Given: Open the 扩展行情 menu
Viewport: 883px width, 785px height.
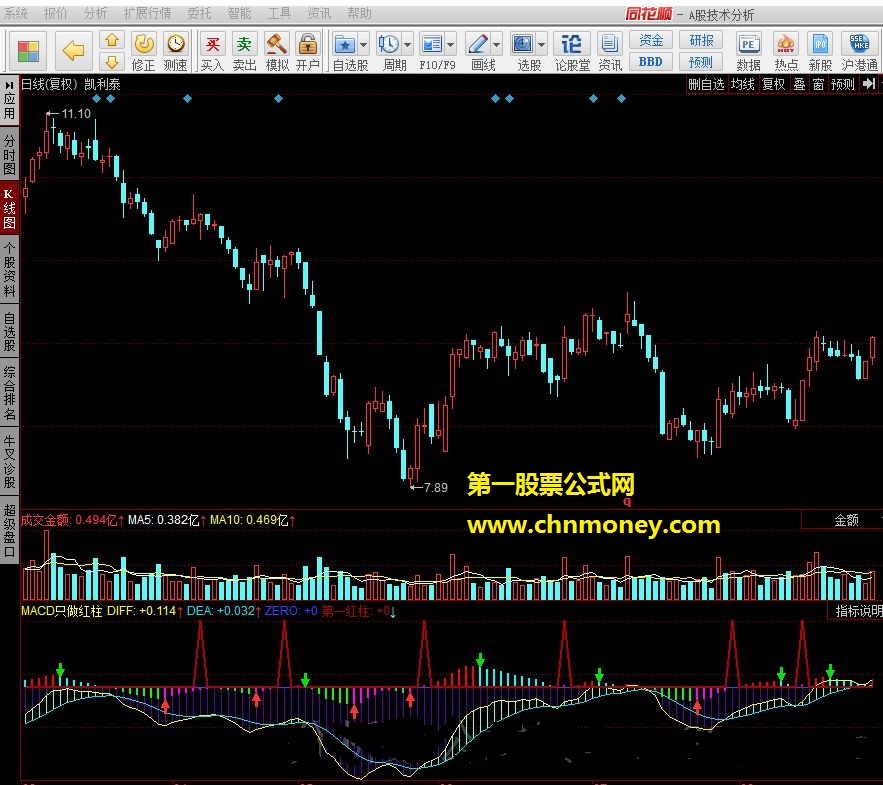Looking at the screenshot, I should pyautogui.click(x=147, y=13).
